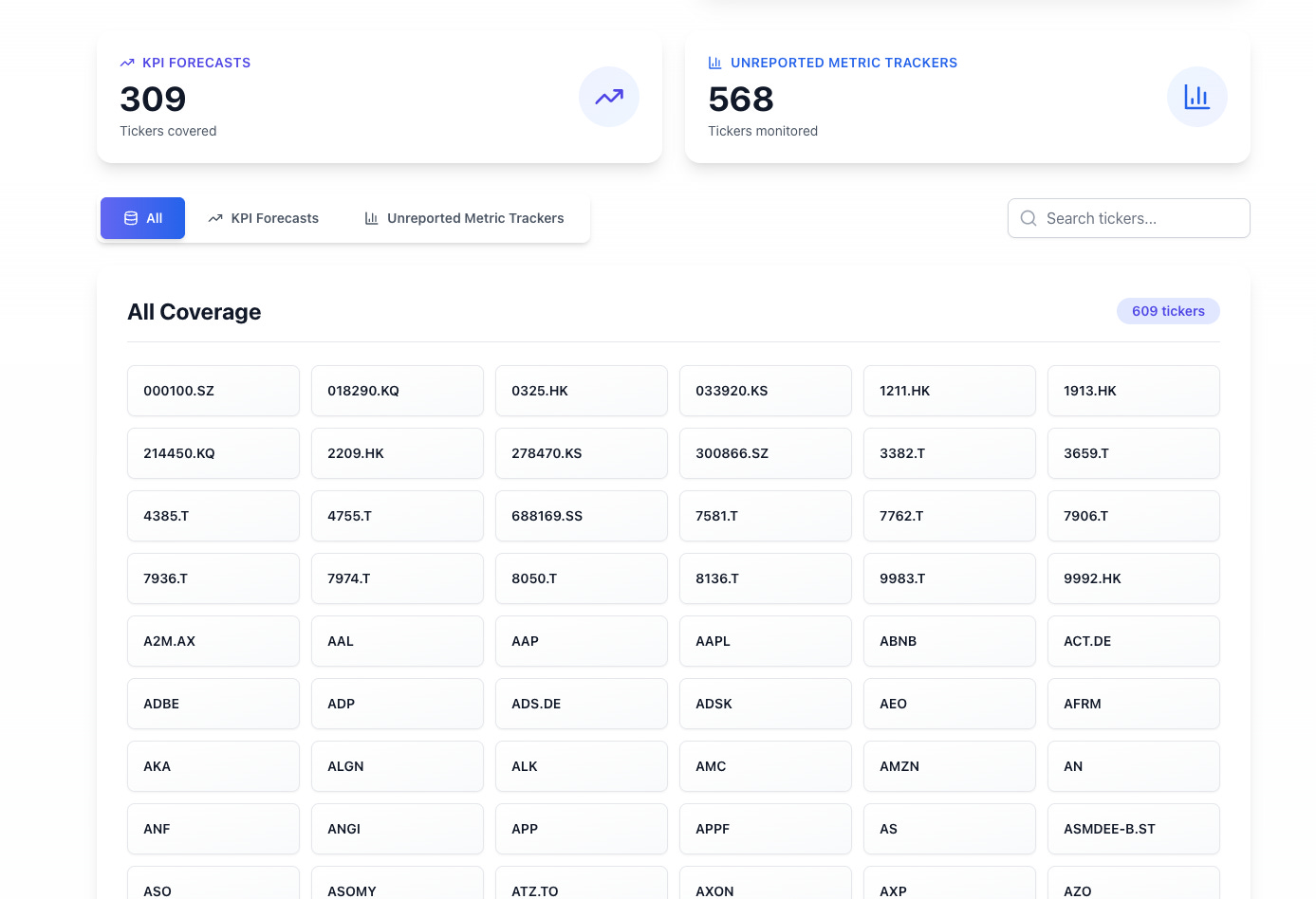Image resolution: width=1316 pixels, height=899 pixels.
Task: Select the All tab
Action: [x=142, y=218]
